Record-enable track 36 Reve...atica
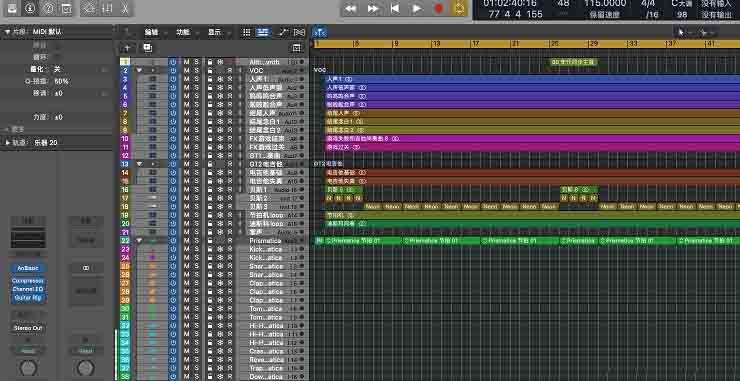Viewport: 740px width, 381px height. click(x=230, y=359)
